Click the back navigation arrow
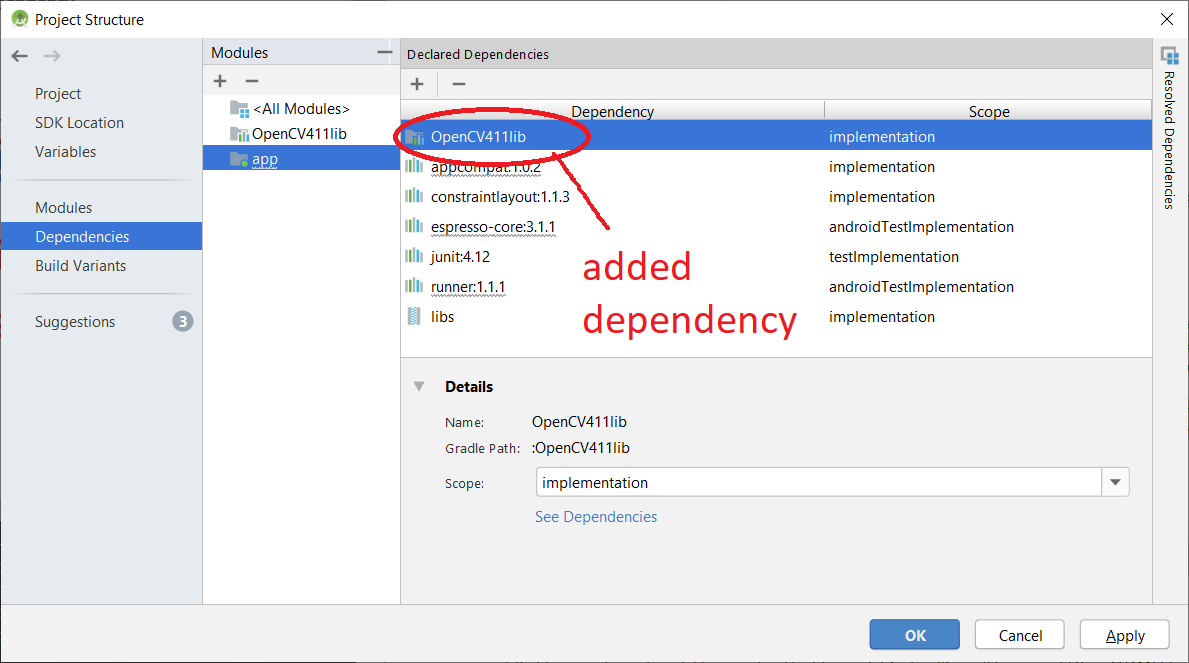Screen dimensions: 1189x663 (19, 56)
